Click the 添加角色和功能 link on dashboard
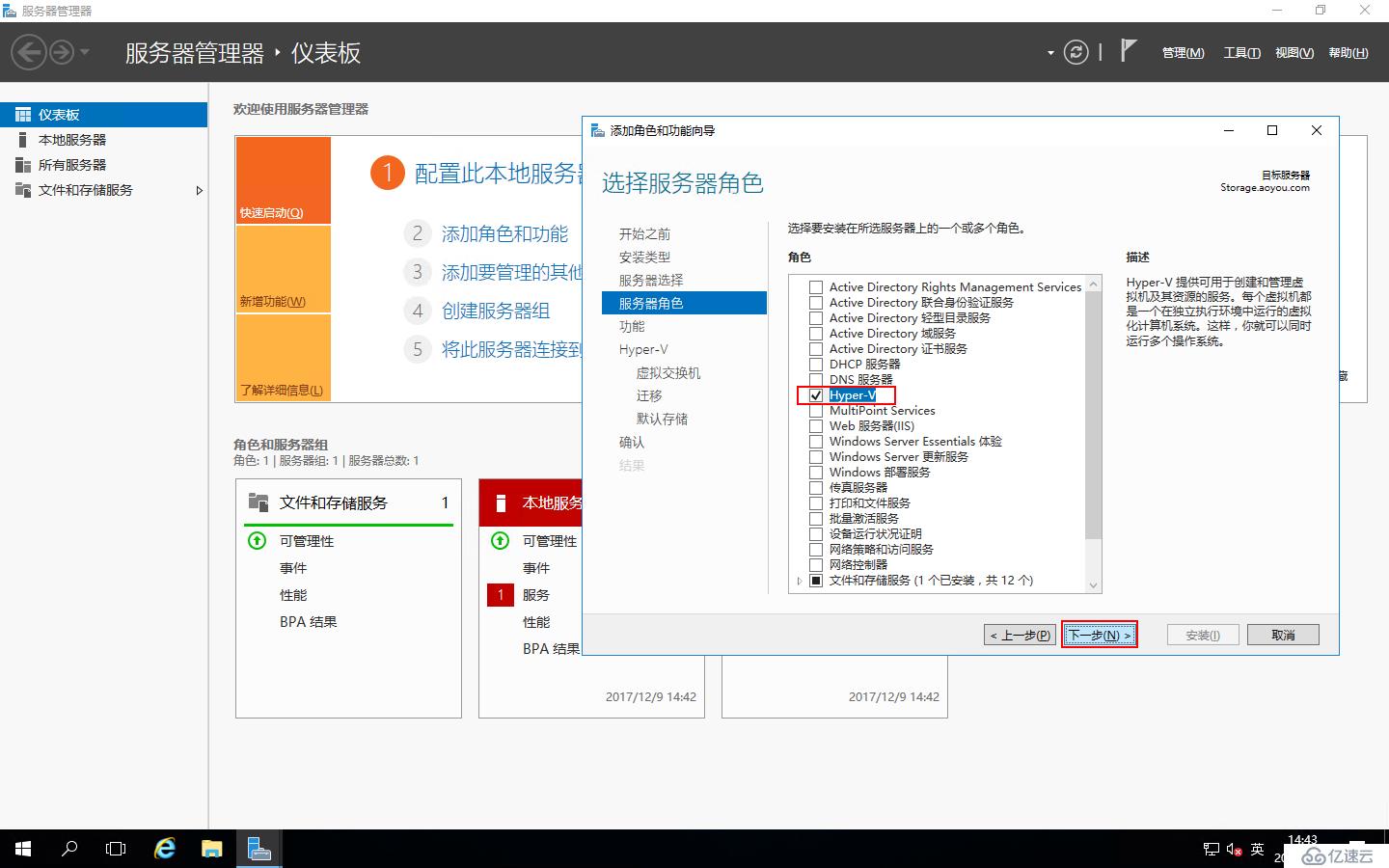The width and height of the screenshot is (1389, 868). coord(504,234)
